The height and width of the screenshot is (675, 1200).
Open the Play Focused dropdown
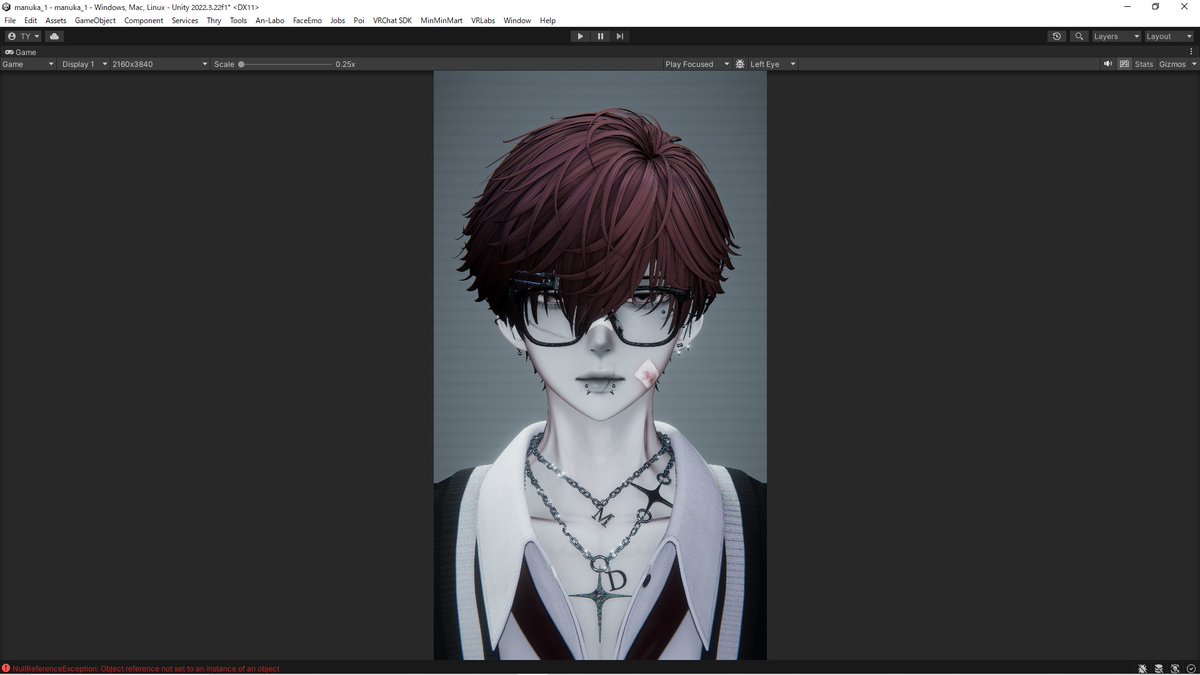pyautogui.click(x=697, y=64)
